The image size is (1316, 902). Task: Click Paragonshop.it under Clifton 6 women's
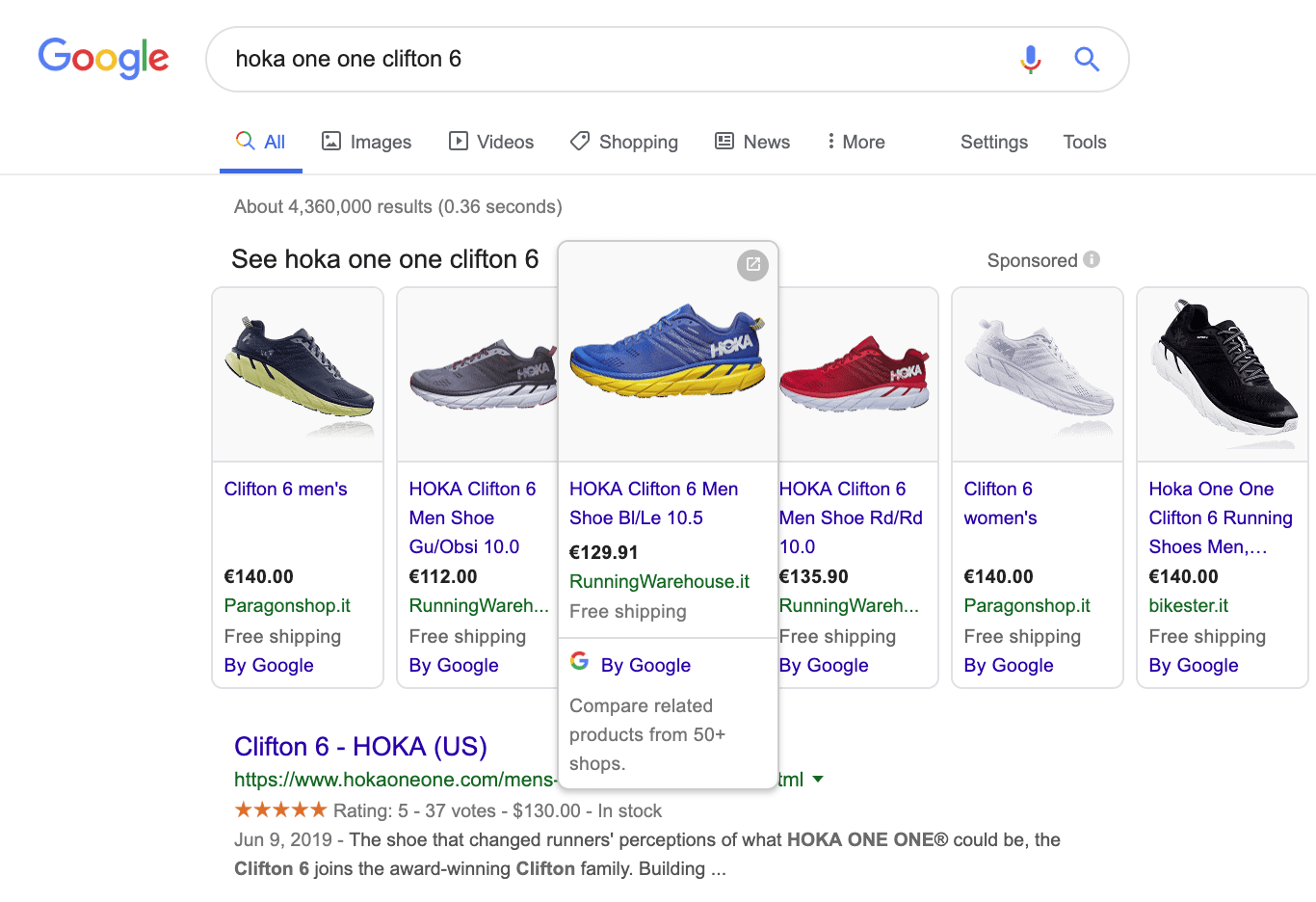[x=1027, y=605]
